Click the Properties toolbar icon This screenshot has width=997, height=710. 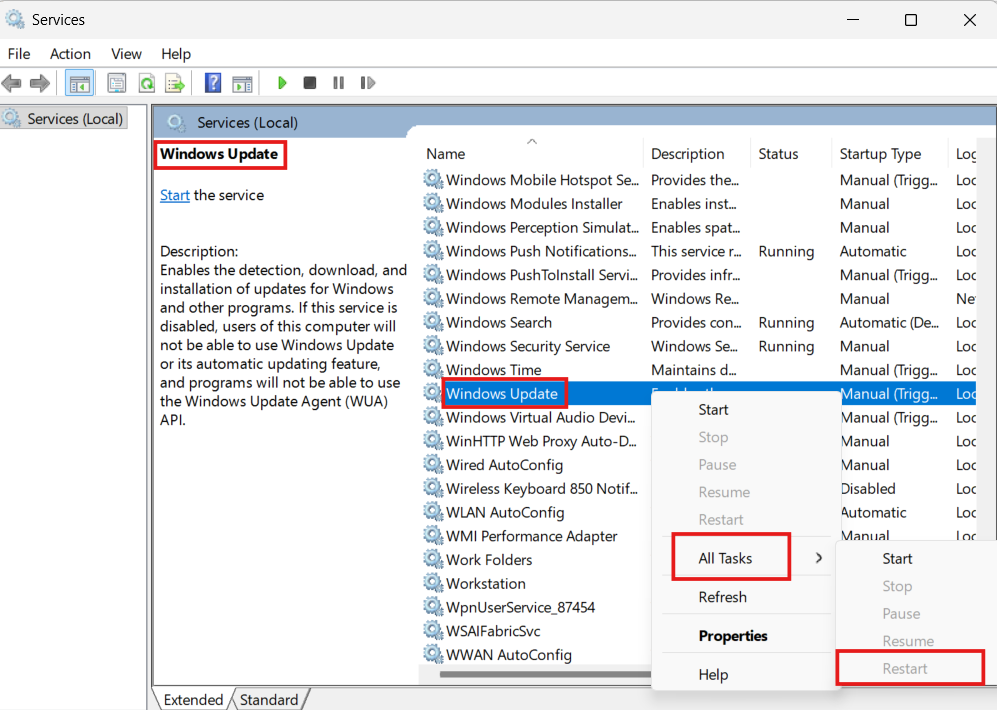pos(116,83)
